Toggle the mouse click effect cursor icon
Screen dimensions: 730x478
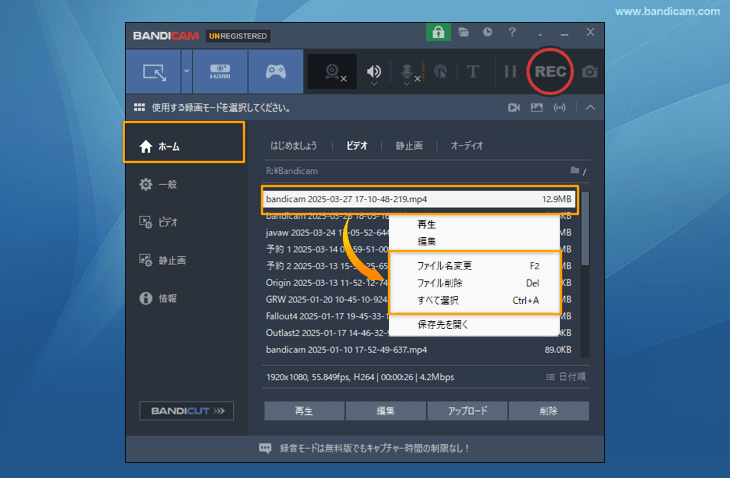[x=441, y=72]
